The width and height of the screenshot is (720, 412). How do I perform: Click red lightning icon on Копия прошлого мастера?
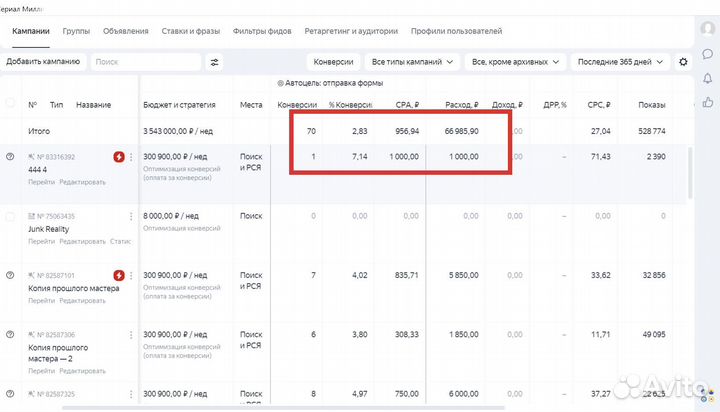[x=119, y=276]
